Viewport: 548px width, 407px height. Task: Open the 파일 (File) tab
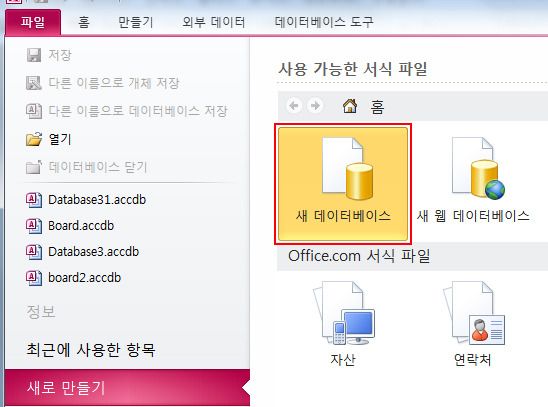pos(33,22)
